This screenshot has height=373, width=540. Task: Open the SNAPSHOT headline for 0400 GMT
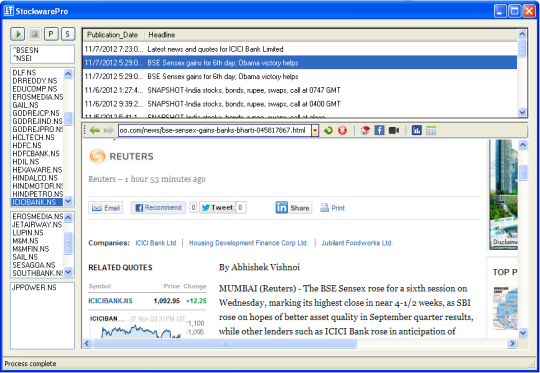(x=300, y=104)
